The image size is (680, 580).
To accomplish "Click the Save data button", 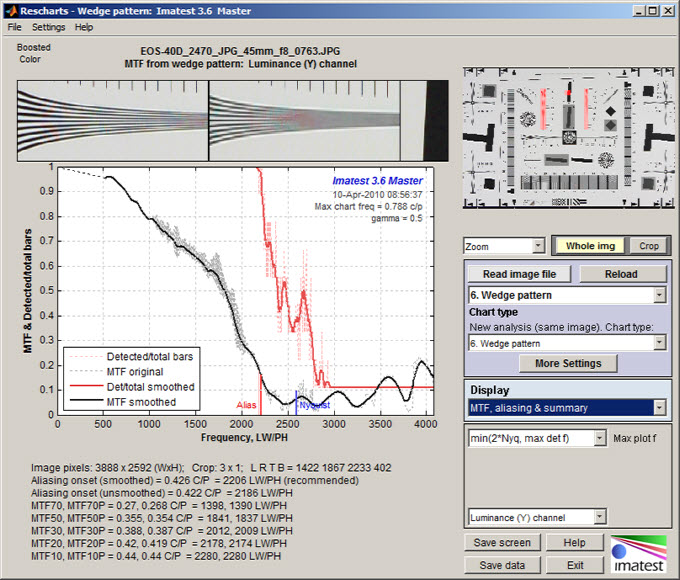I will 502,565.
